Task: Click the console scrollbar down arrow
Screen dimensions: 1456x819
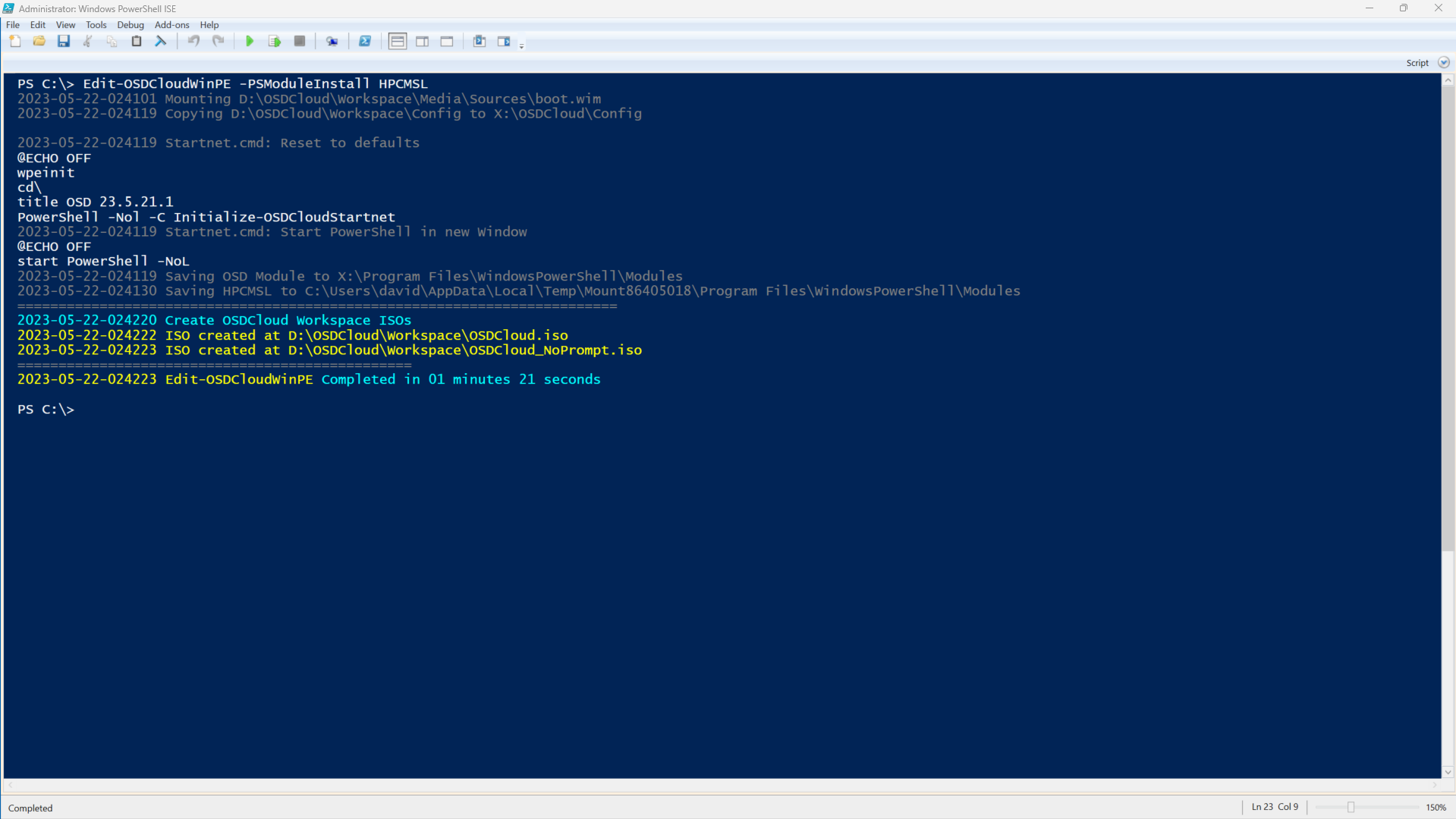Action: click(x=1448, y=772)
